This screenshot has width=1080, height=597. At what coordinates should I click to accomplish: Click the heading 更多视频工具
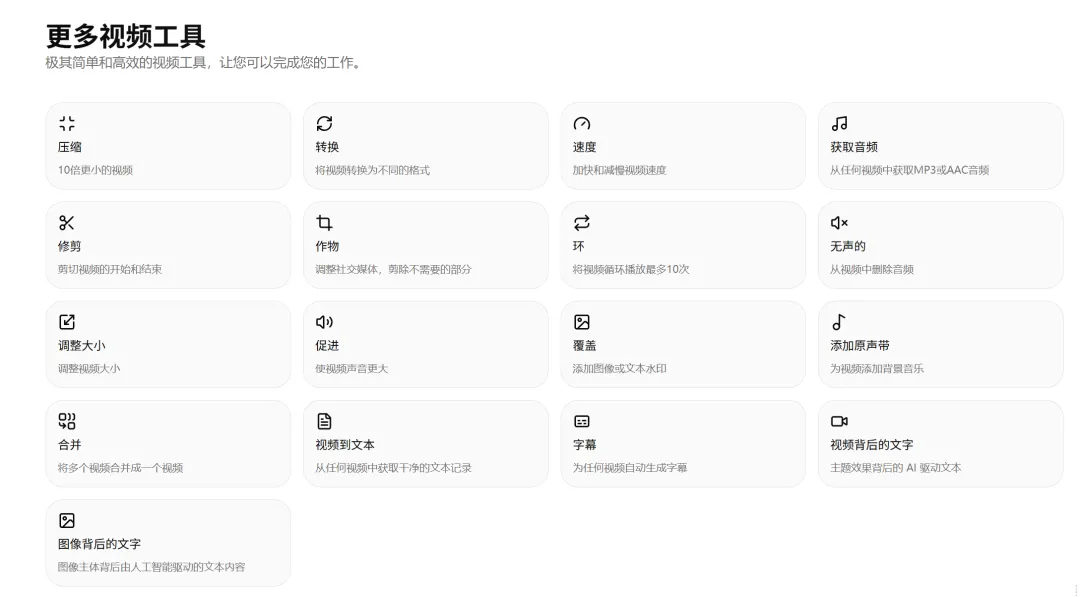(125, 36)
